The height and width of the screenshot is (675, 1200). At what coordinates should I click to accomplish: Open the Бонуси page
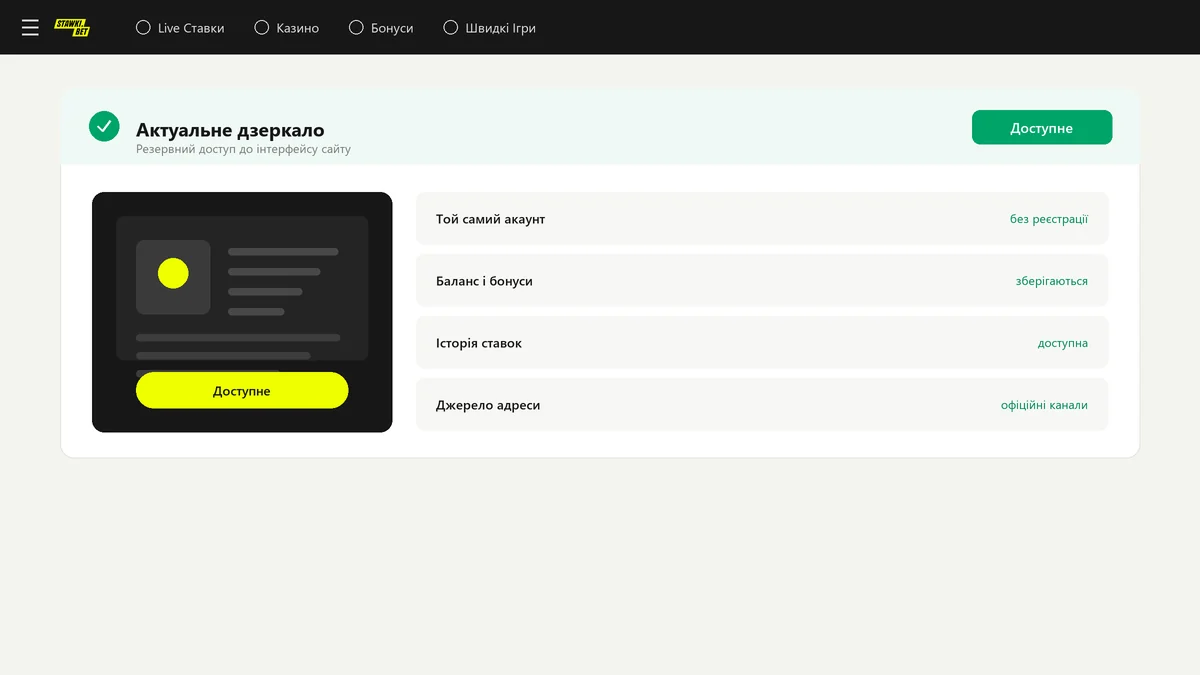381,28
